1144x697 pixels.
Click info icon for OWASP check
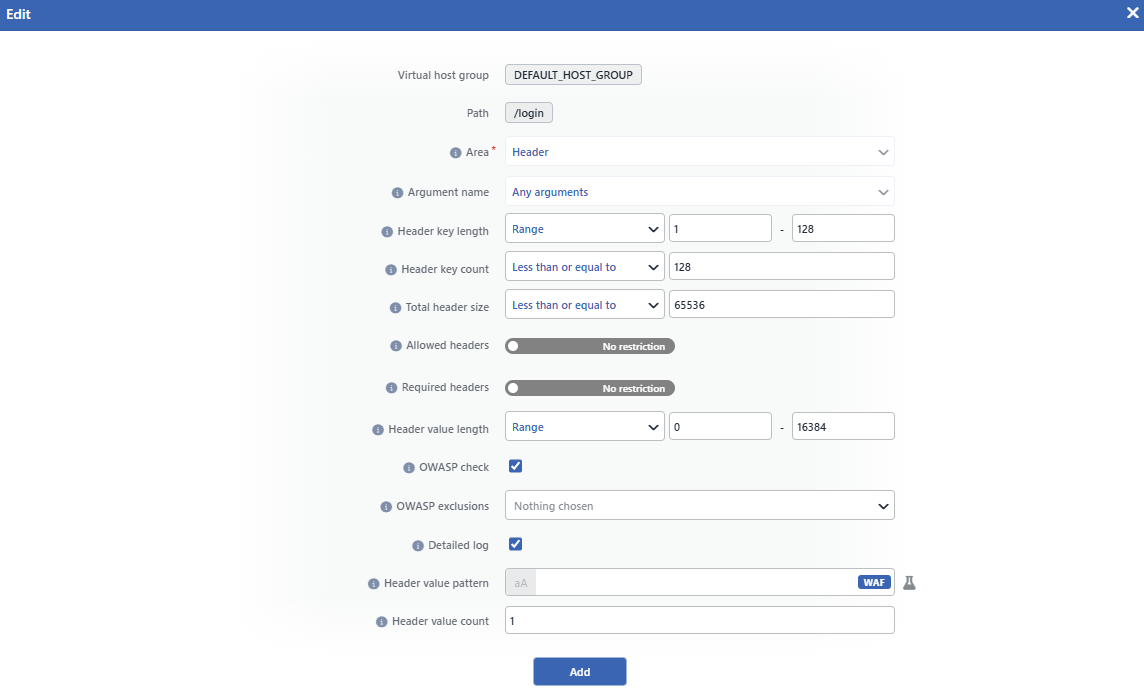(x=409, y=467)
